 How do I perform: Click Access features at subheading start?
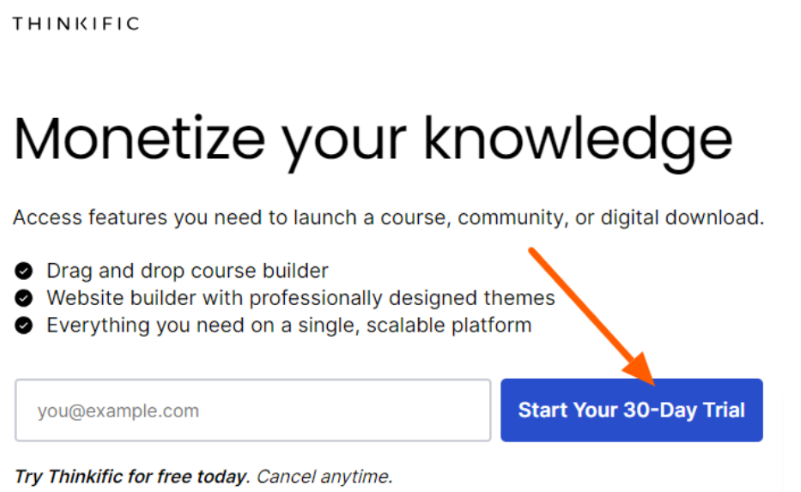tap(90, 218)
